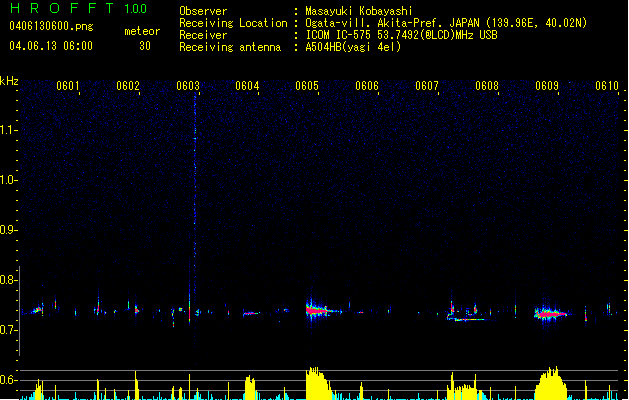Click the strong meteor echo at 0609
The image size is (629, 400).
[550, 314]
